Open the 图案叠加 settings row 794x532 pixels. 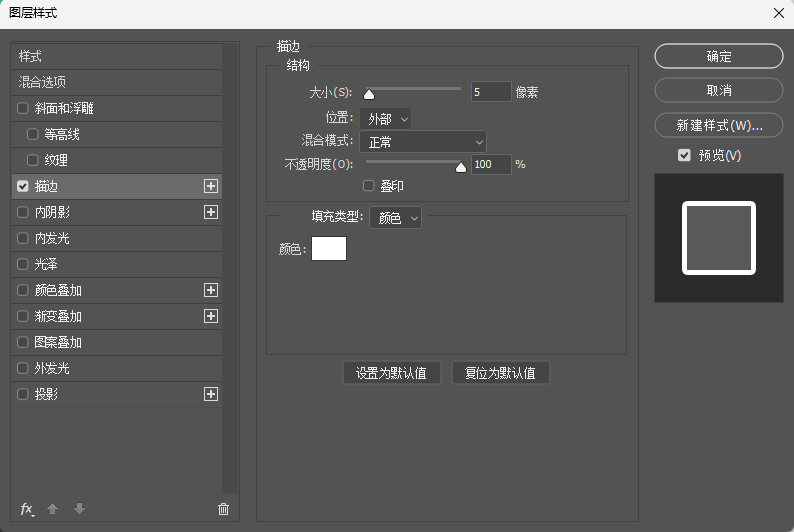pyautogui.click(x=117, y=343)
